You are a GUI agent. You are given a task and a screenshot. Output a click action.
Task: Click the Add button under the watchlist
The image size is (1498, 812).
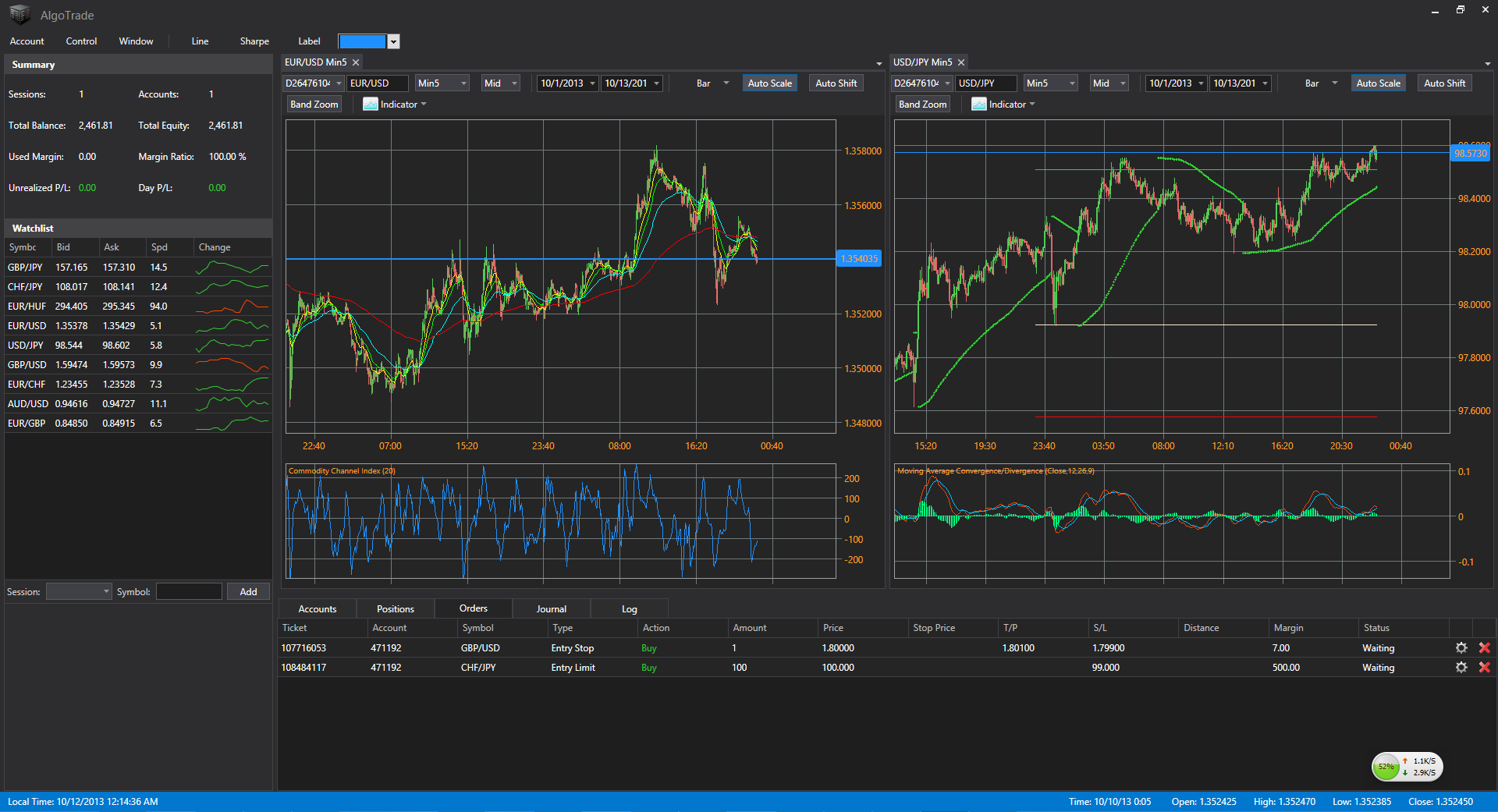(x=248, y=592)
